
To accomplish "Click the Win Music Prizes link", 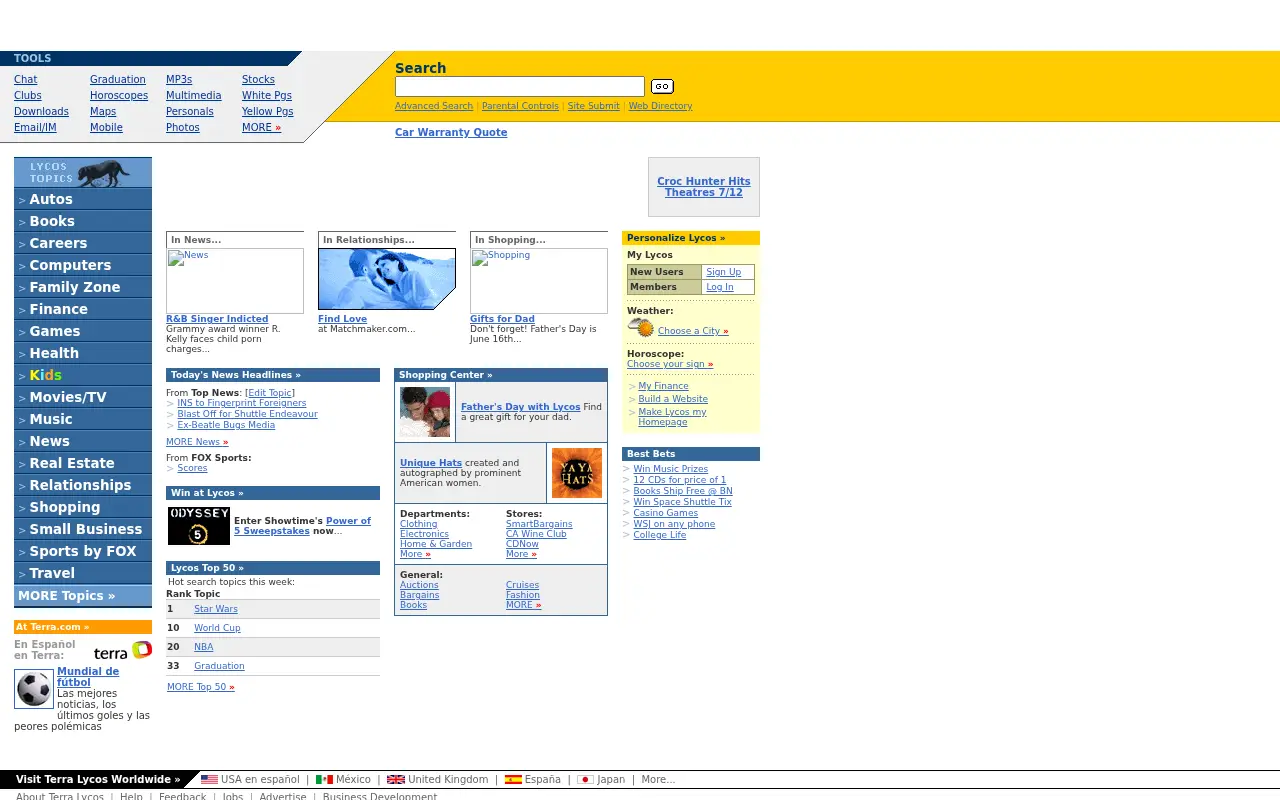I will click(670, 469).
